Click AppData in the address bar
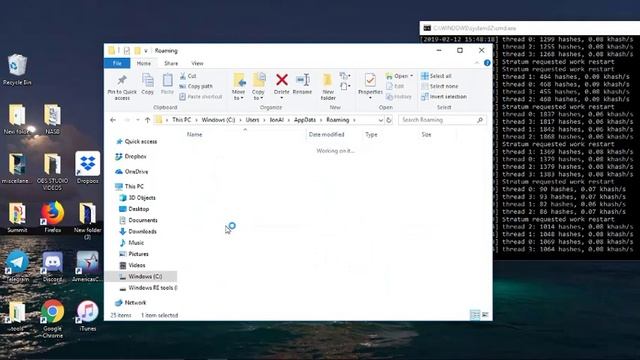 point(305,120)
